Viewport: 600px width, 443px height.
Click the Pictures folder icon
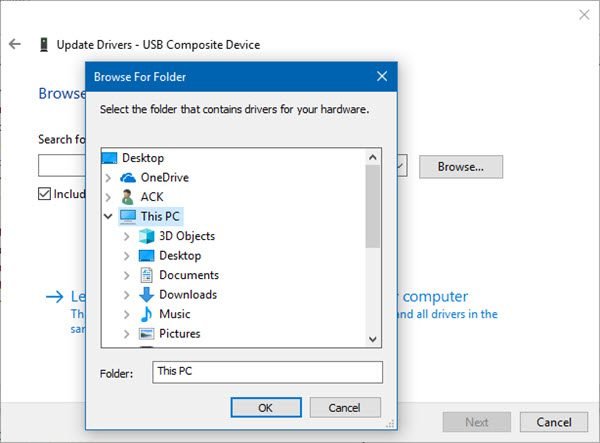tap(146, 334)
